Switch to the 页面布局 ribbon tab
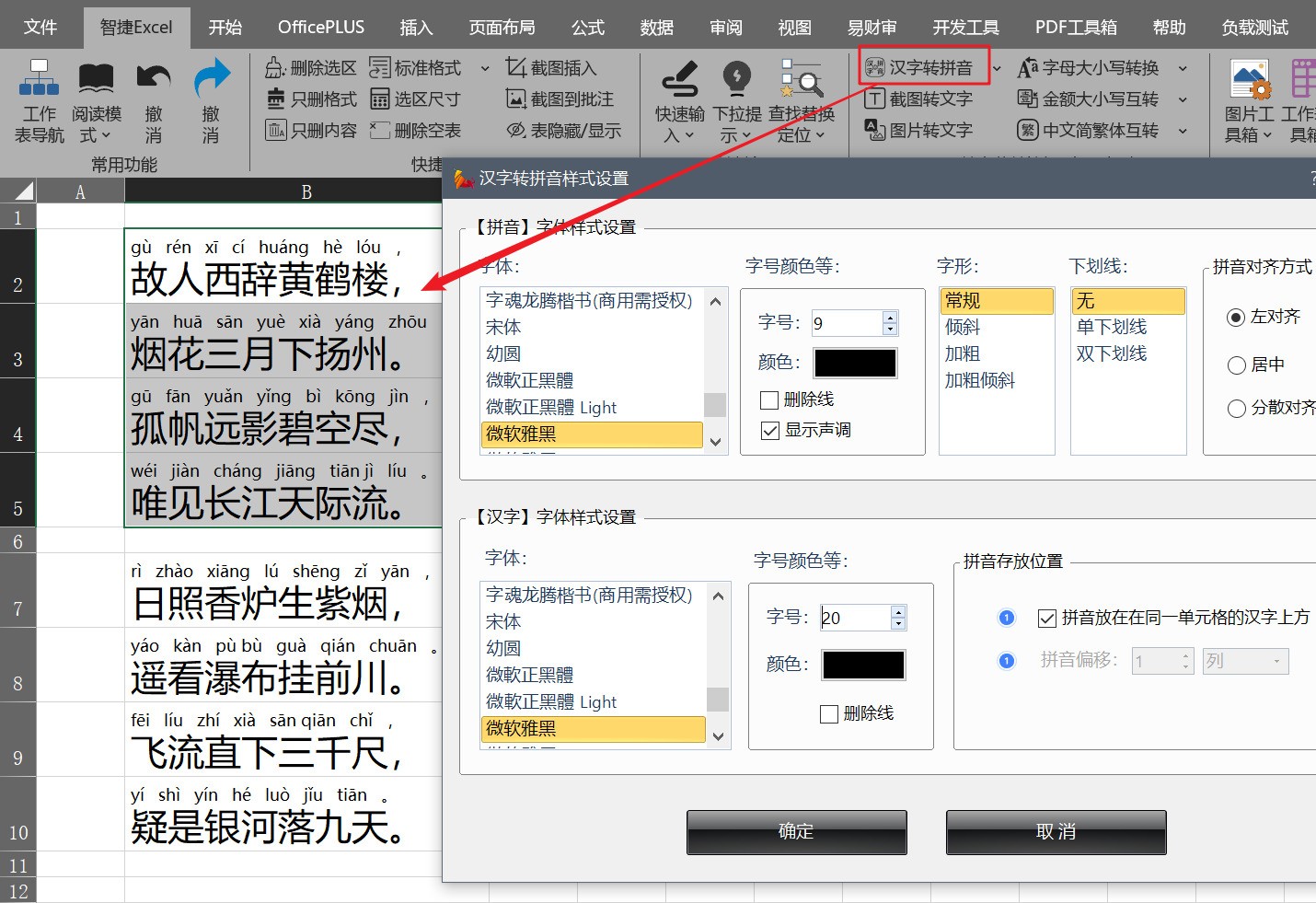This screenshot has height=903, width=1316. click(x=502, y=27)
